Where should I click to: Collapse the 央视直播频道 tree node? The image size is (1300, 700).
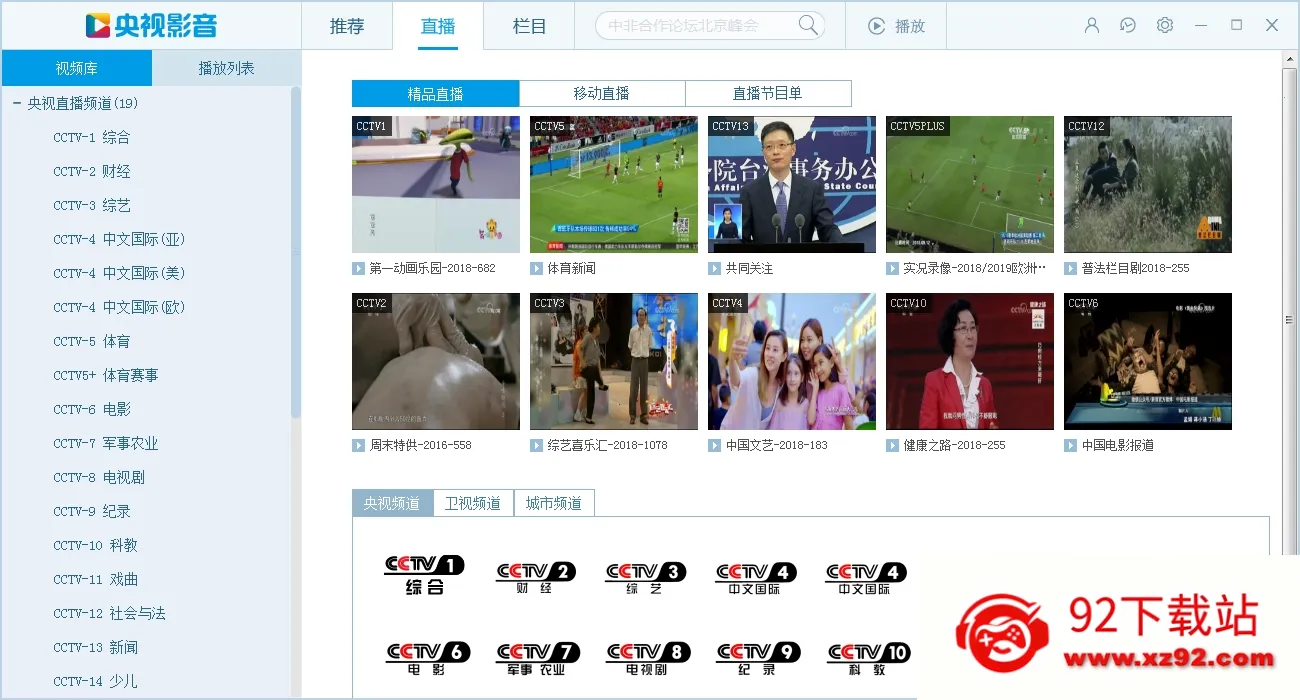point(17,103)
